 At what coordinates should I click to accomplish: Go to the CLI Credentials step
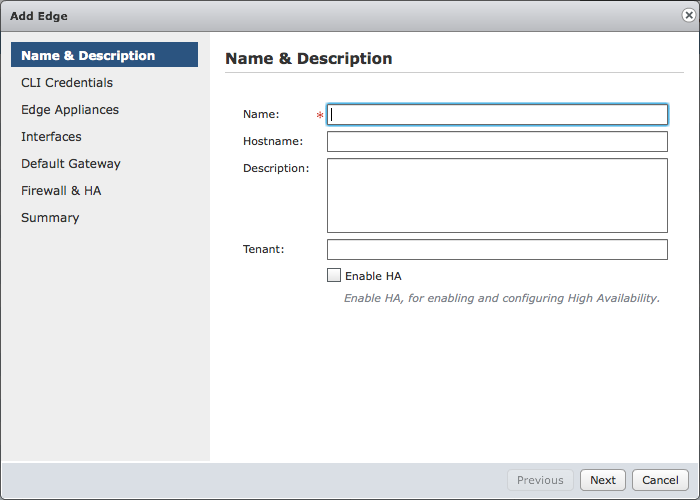[x=67, y=83]
